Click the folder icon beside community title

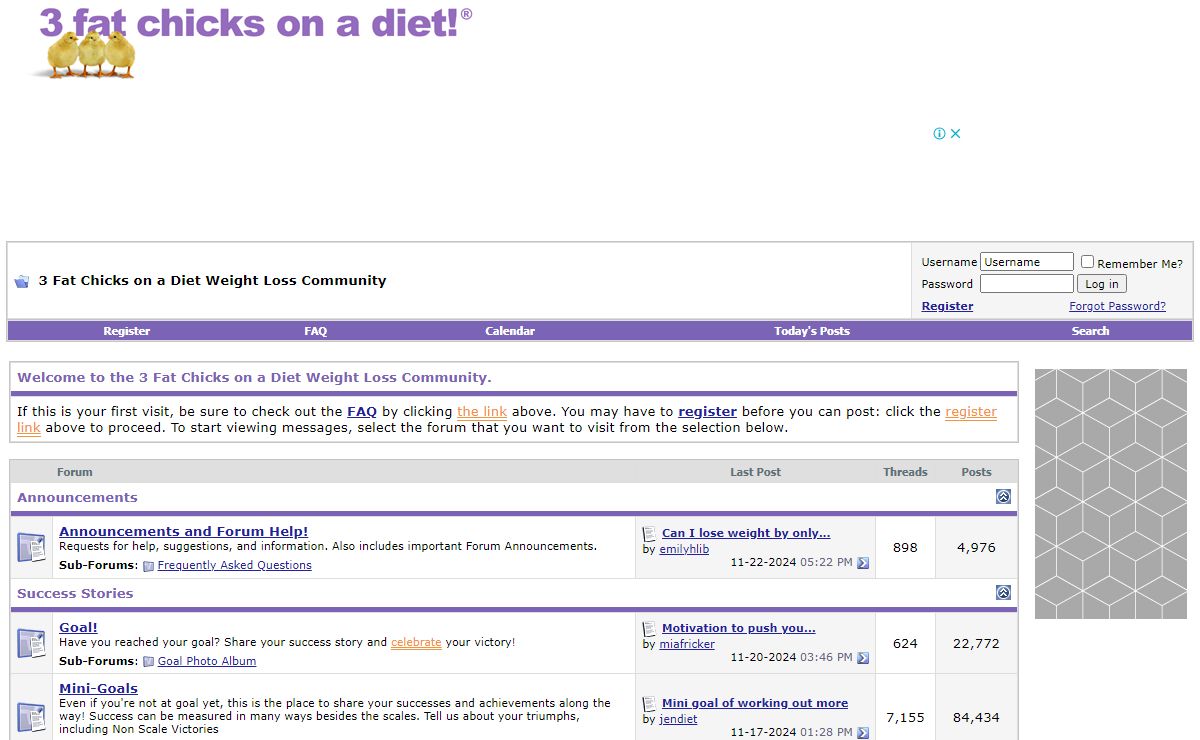(22, 282)
